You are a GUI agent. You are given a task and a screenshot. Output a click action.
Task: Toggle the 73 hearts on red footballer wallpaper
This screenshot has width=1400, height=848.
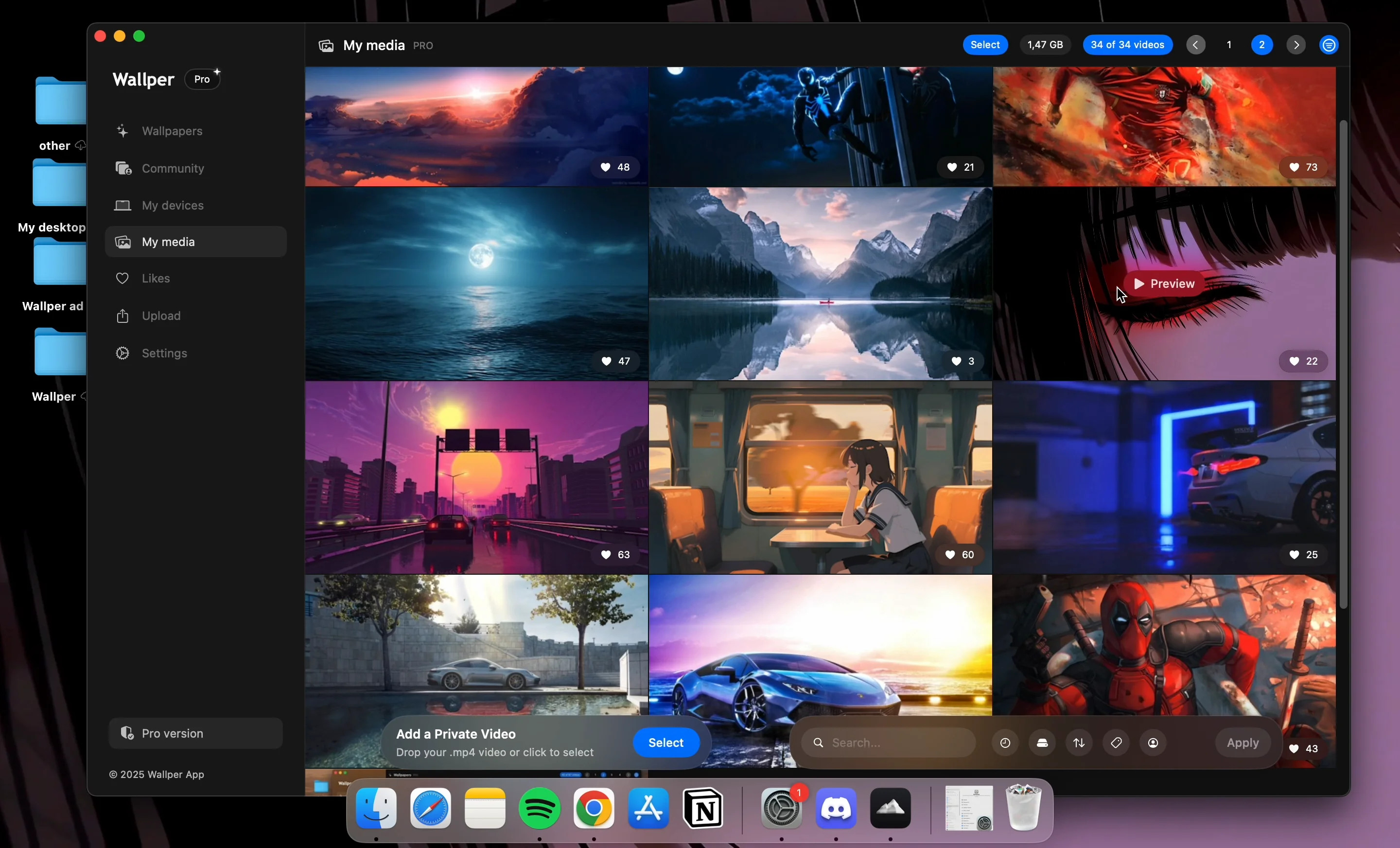[1303, 167]
